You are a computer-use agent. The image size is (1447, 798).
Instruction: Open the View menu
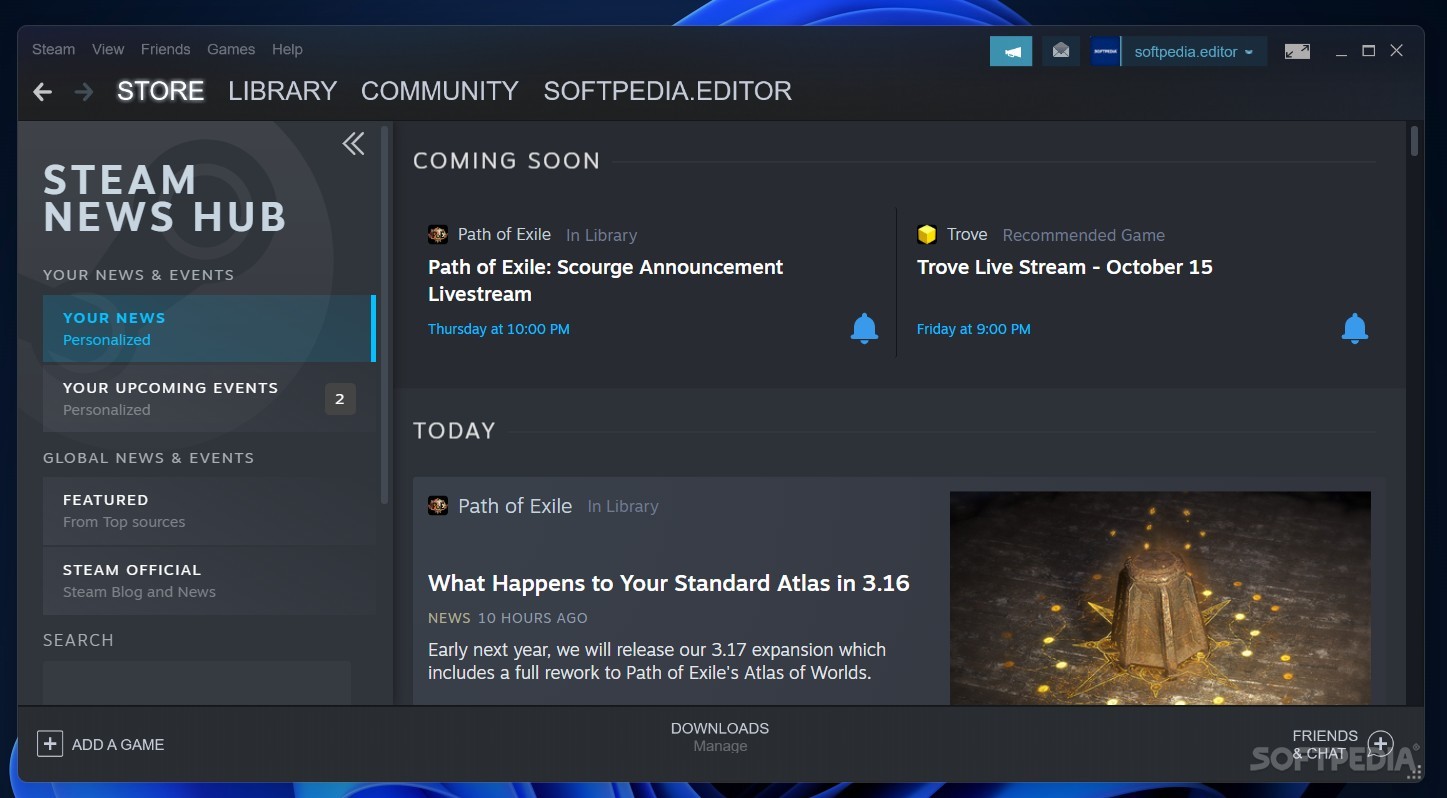point(108,49)
